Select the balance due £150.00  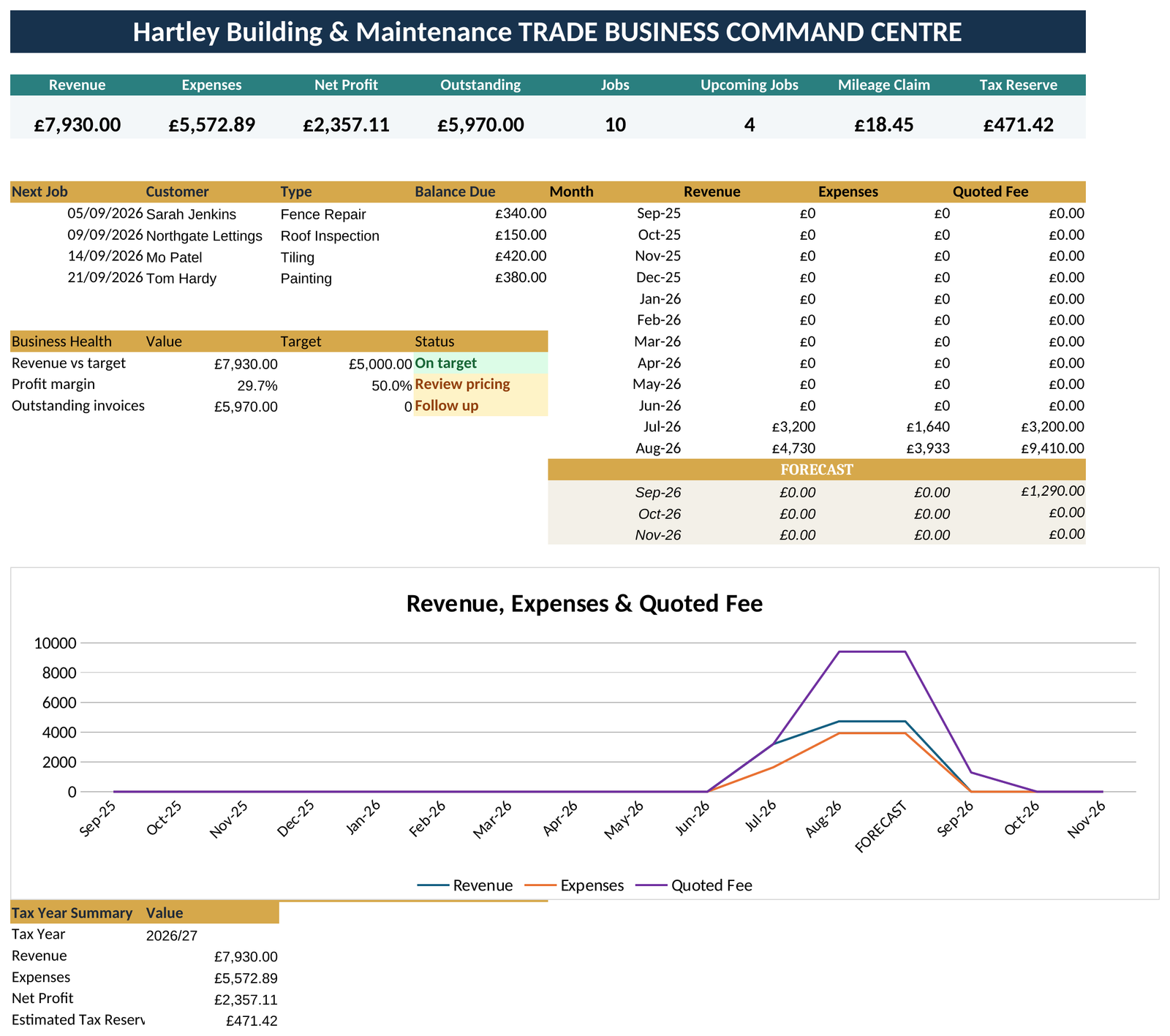521,235
